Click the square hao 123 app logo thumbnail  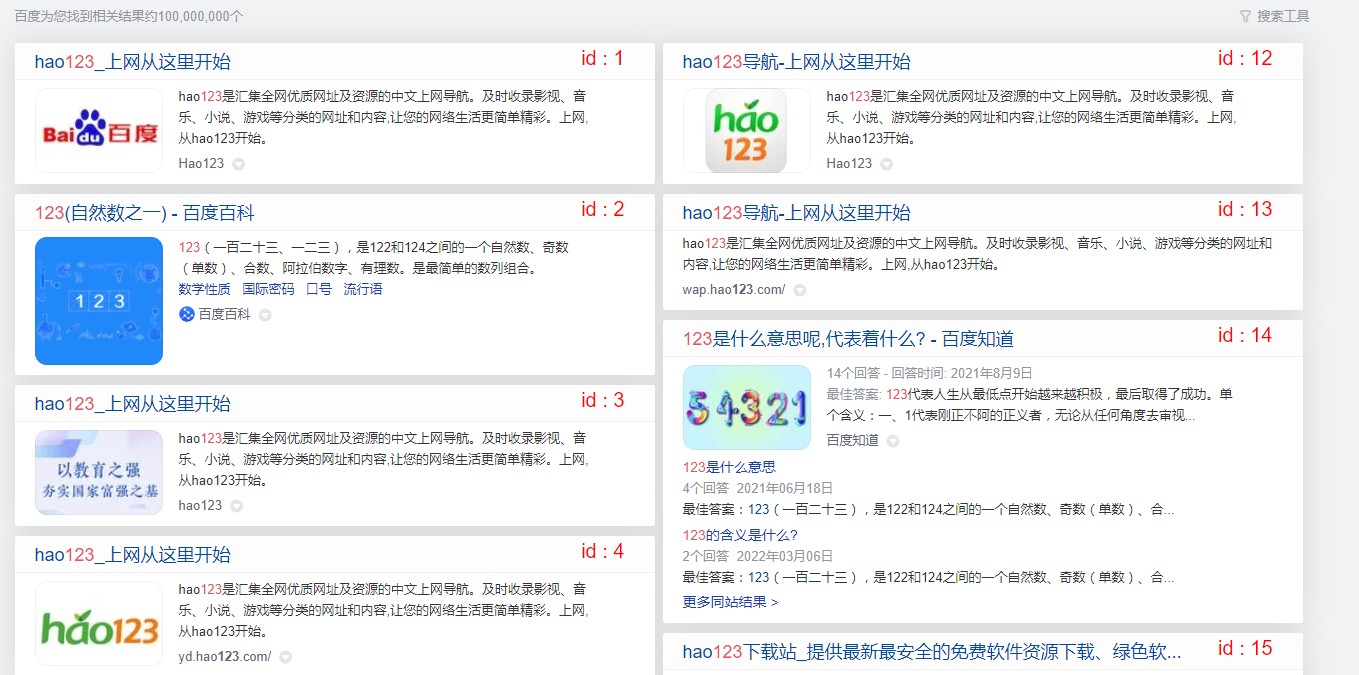coord(747,131)
